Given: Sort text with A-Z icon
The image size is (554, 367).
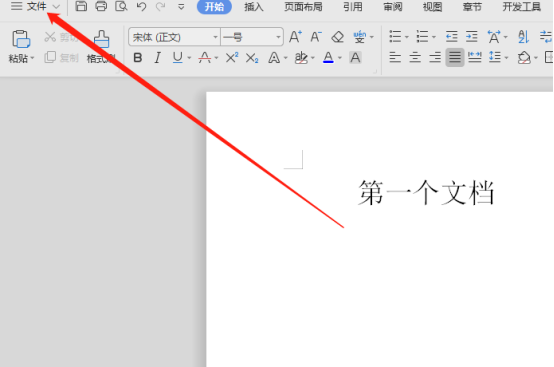Looking at the screenshot, I should click(523, 36).
